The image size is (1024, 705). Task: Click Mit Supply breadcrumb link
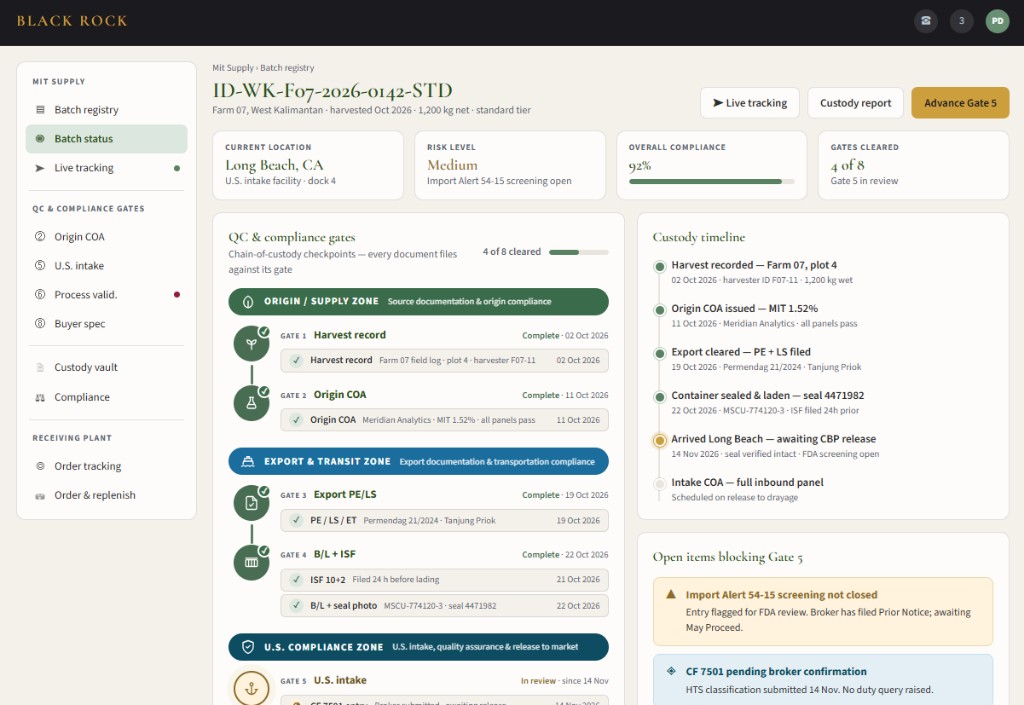[x=232, y=68]
